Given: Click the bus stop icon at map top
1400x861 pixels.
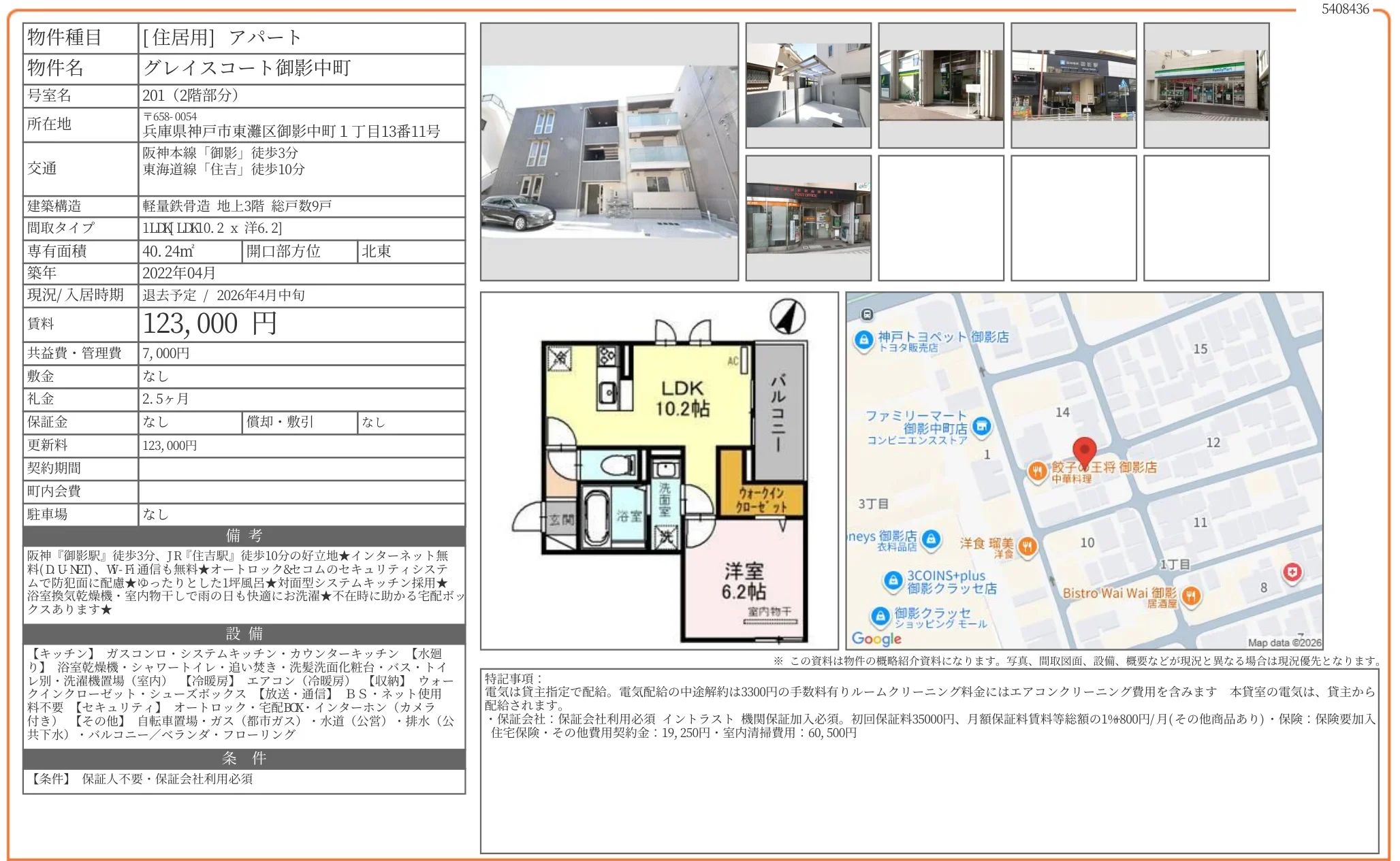Looking at the screenshot, I should click(x=866, y=313).
